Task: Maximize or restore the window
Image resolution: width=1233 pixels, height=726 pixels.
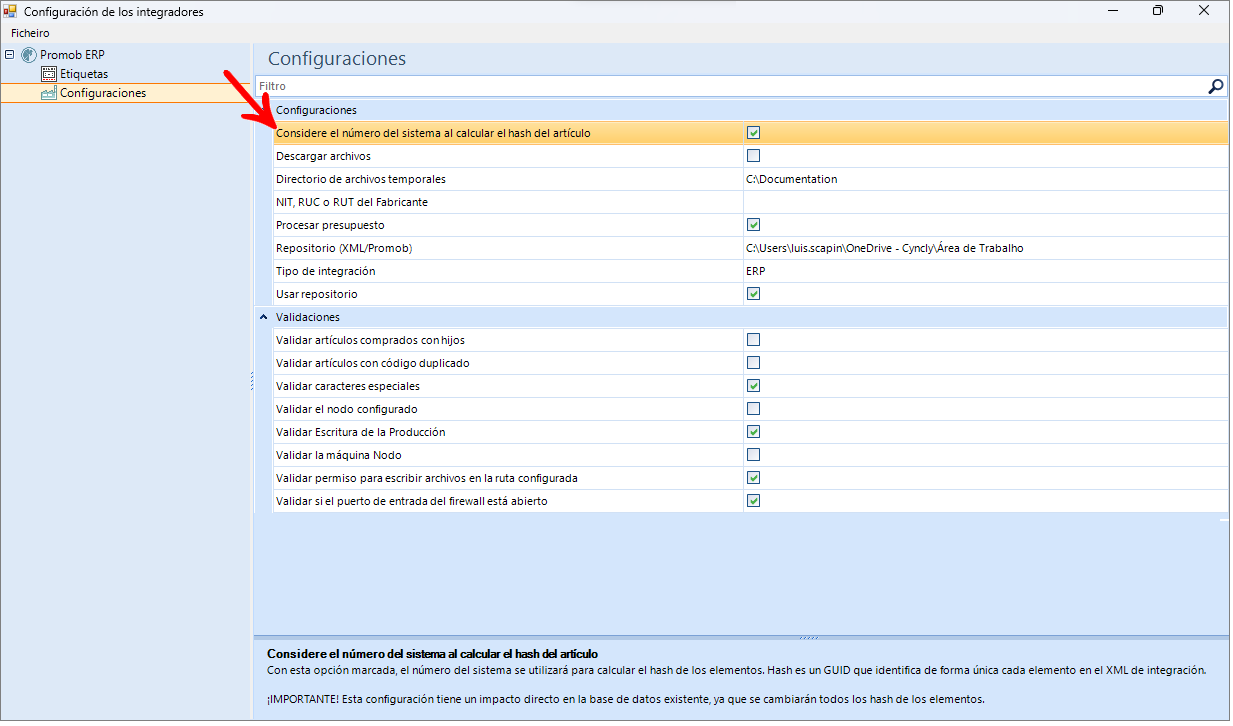Action: click(x=1158, y=11)
